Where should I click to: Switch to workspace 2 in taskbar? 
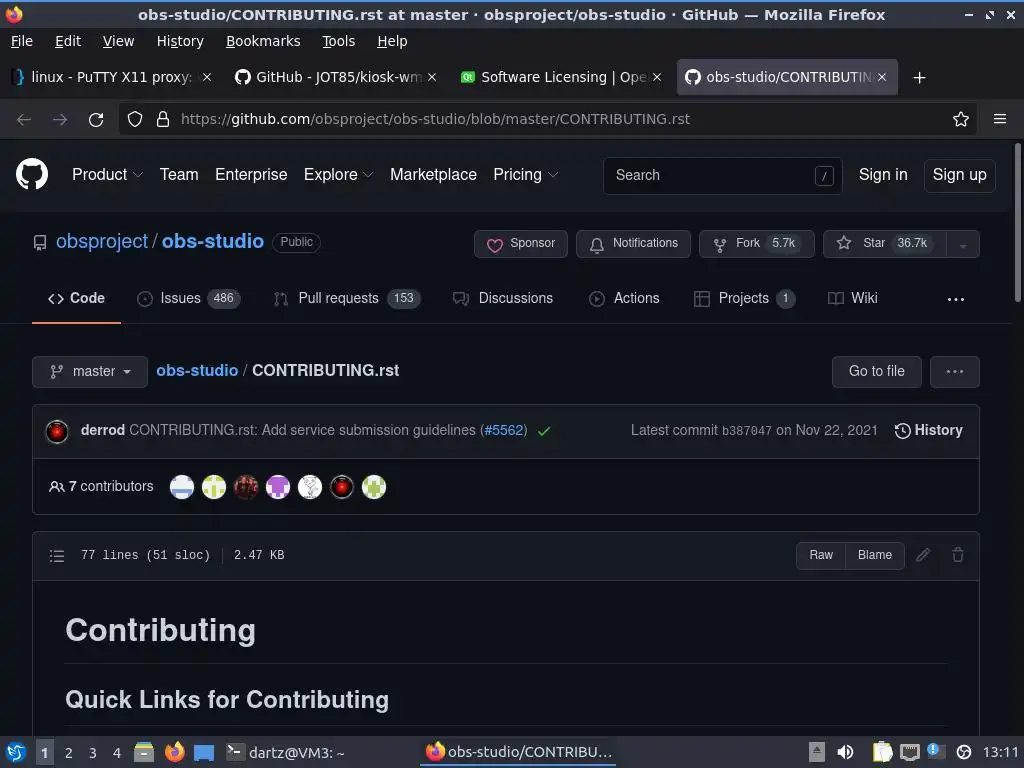(69, 753)
